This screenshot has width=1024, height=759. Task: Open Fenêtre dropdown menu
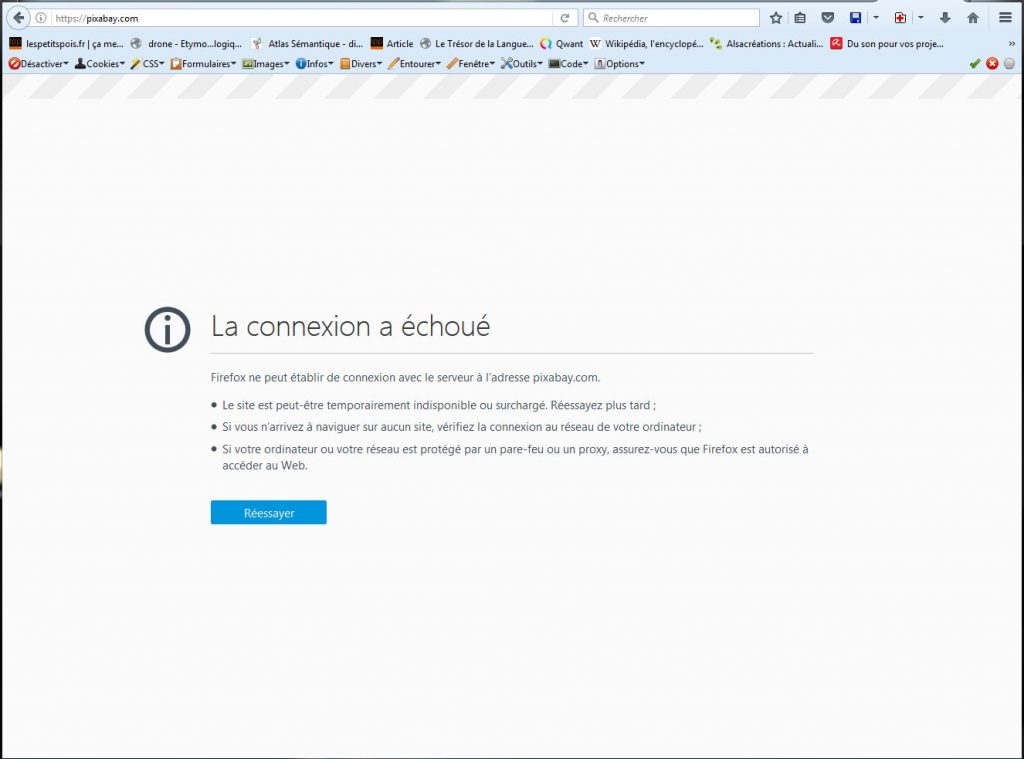coord(471,63)
